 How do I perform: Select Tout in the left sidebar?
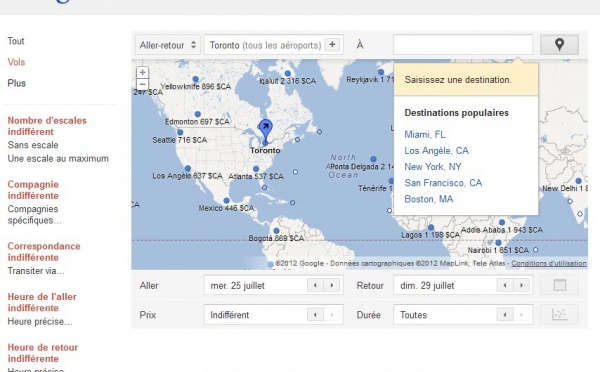point(16,41)
